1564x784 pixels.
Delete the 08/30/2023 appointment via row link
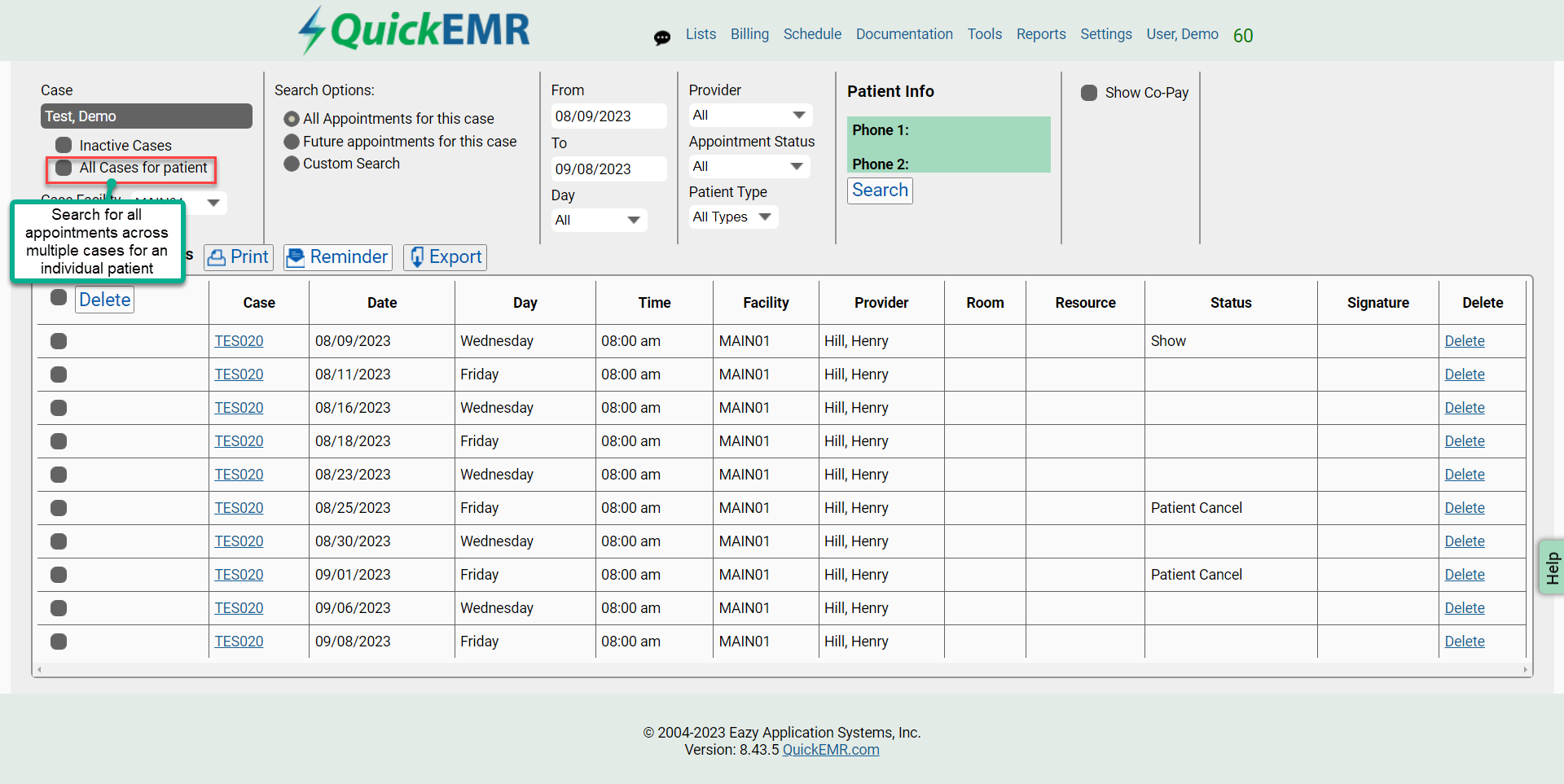point(1465,541)
